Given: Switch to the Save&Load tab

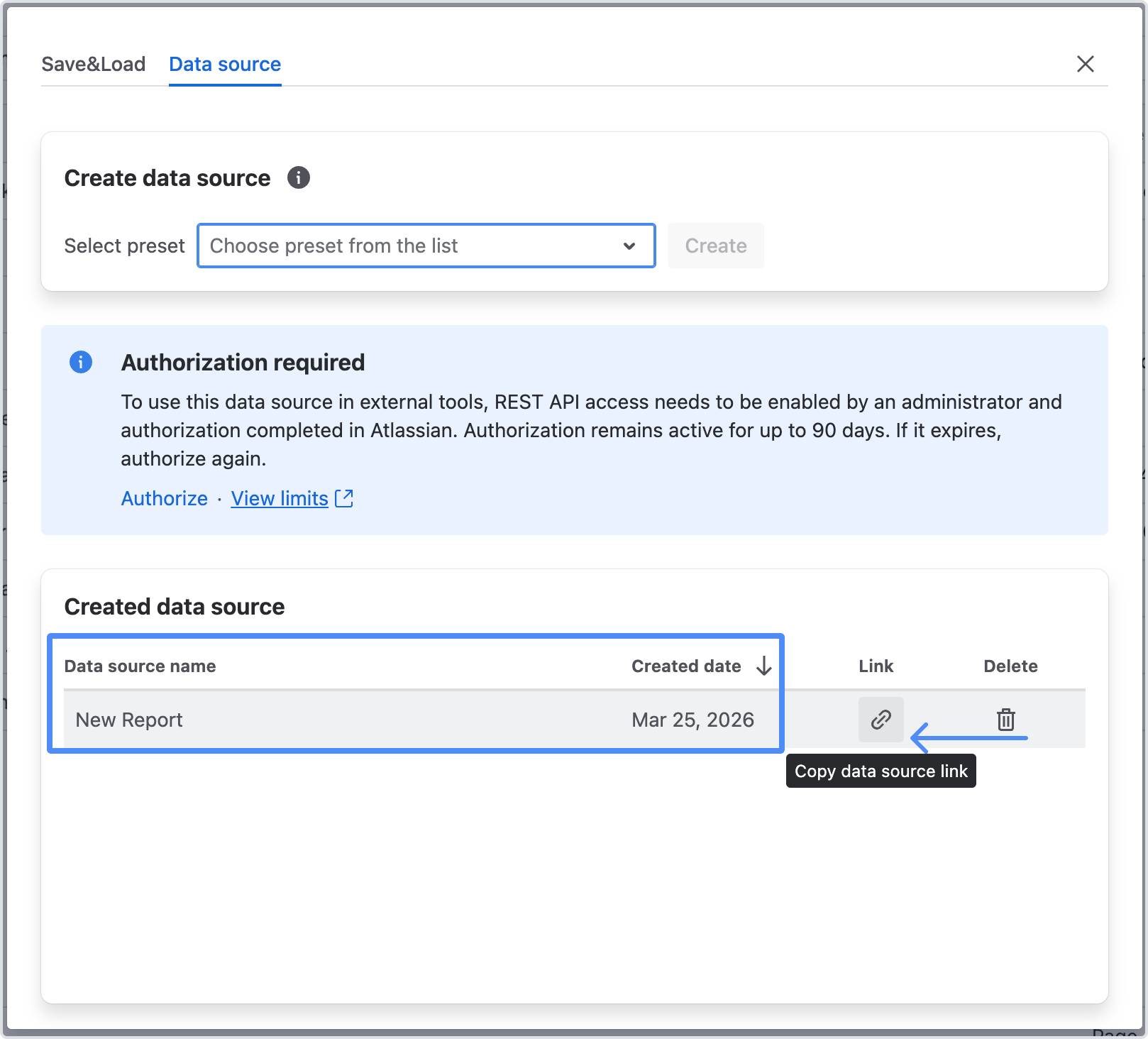Looking at the screenshot, I should pyautogui.click(x=94, y=64).
